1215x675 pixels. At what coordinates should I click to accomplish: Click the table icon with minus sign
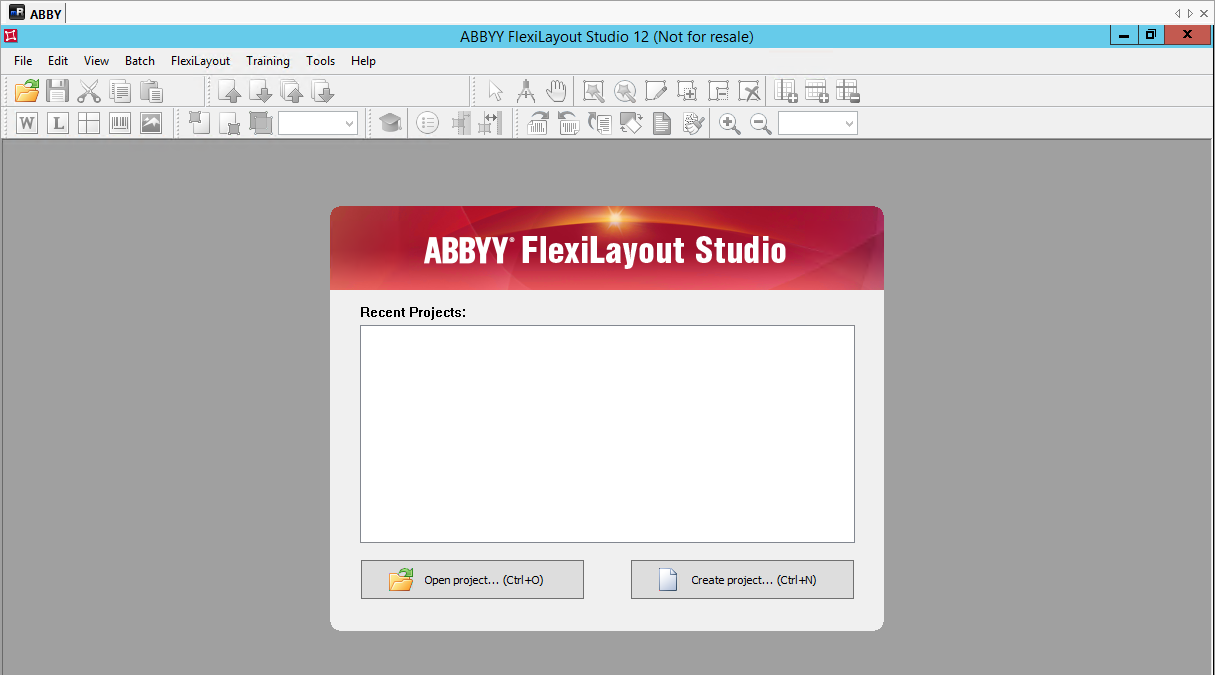pos(848,92)
